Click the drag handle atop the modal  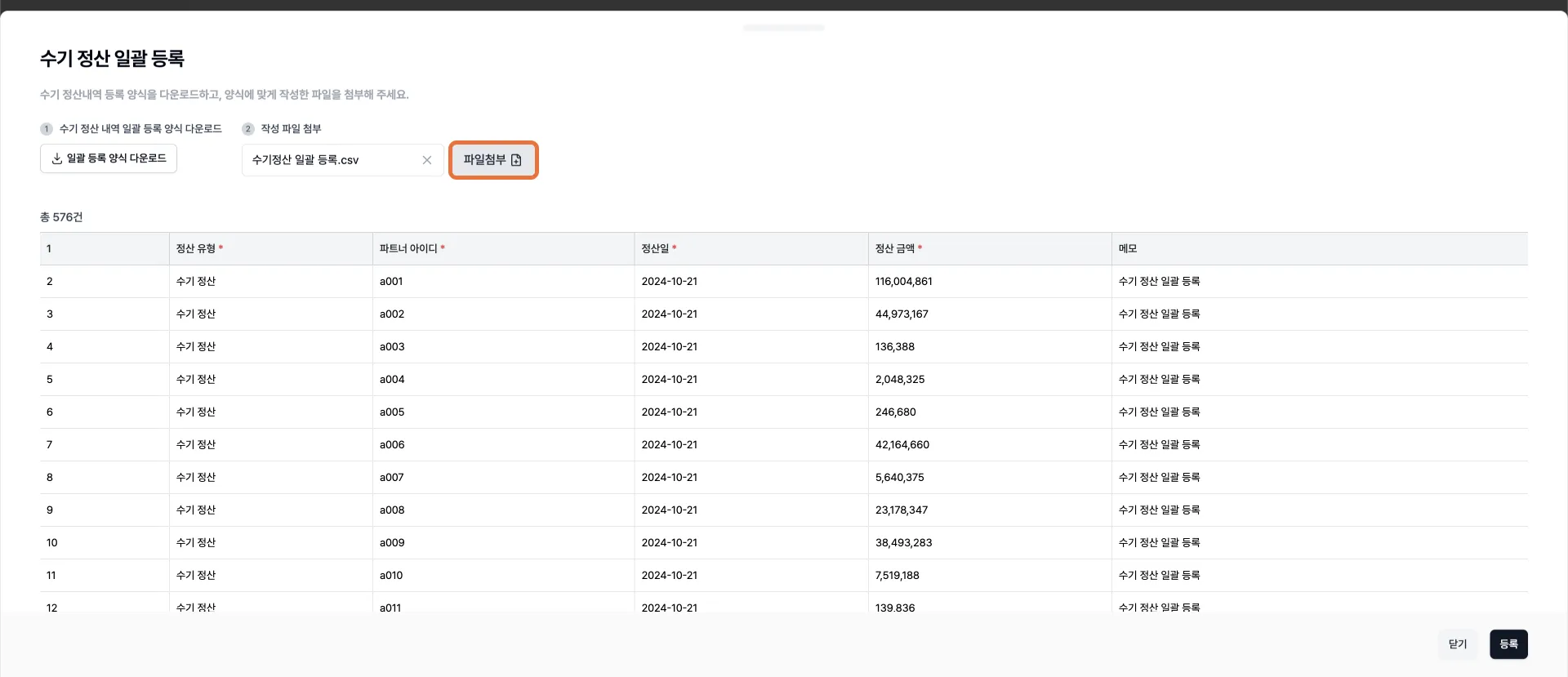(783, 28)
